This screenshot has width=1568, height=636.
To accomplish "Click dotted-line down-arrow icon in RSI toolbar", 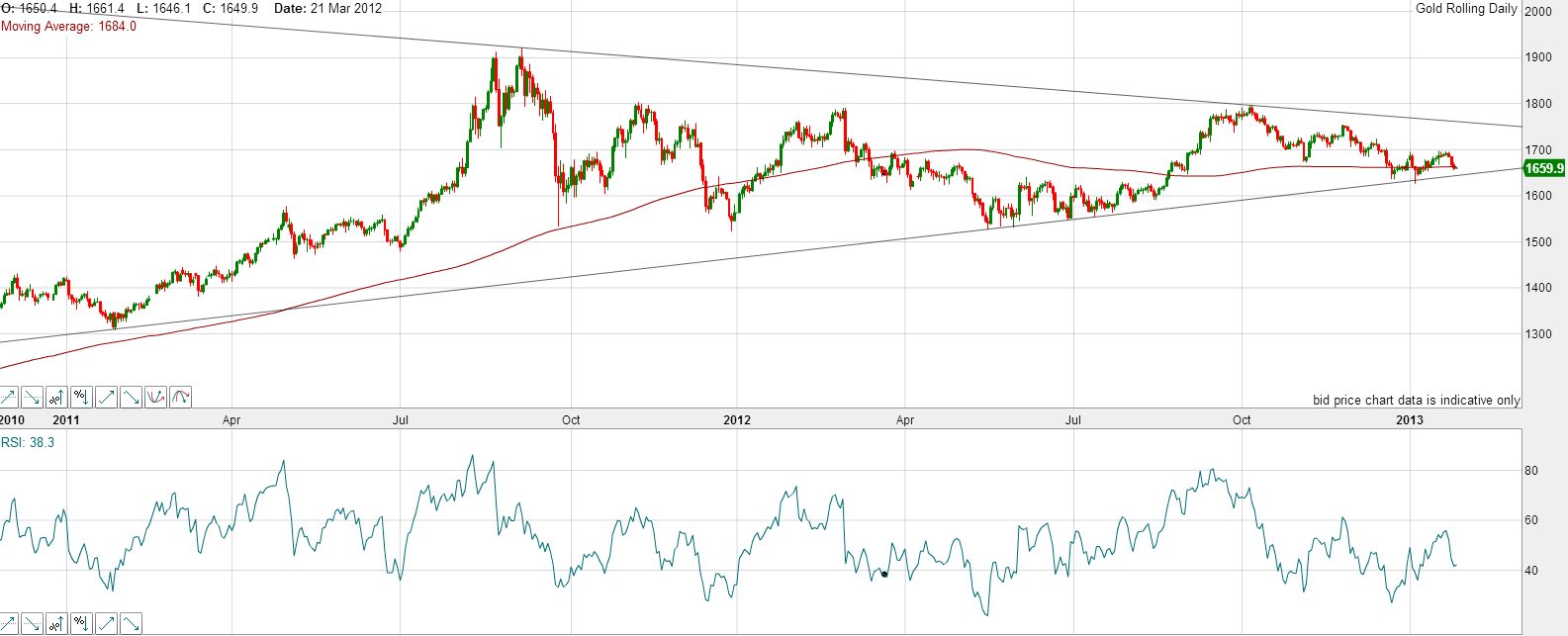I will (32, 624).
